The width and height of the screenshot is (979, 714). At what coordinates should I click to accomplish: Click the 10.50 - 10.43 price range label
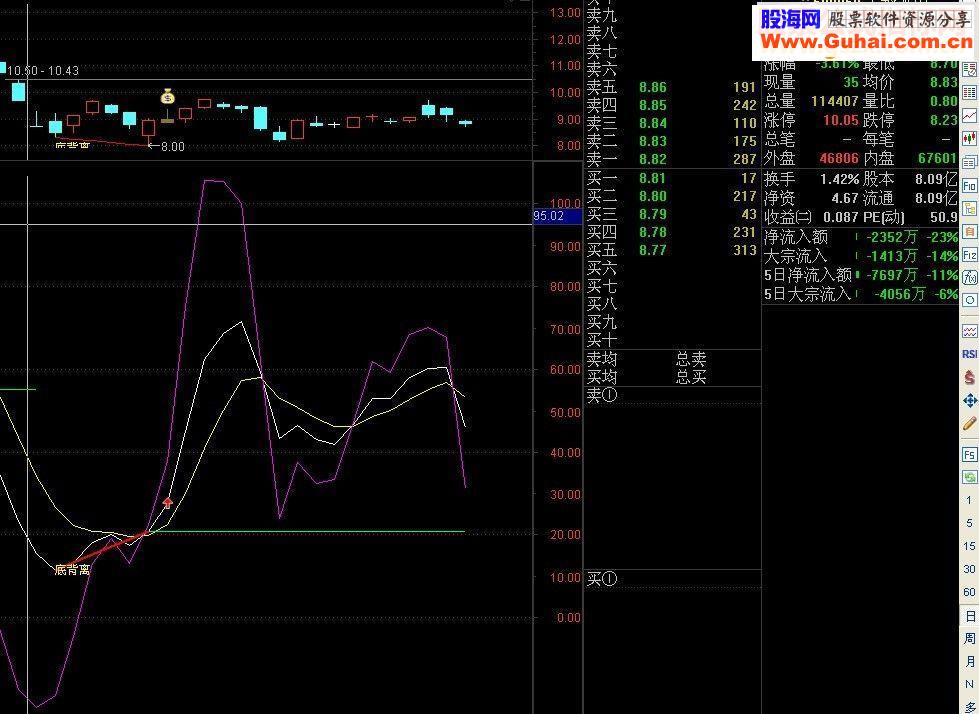pyautogui.click(x=43, y=71)
